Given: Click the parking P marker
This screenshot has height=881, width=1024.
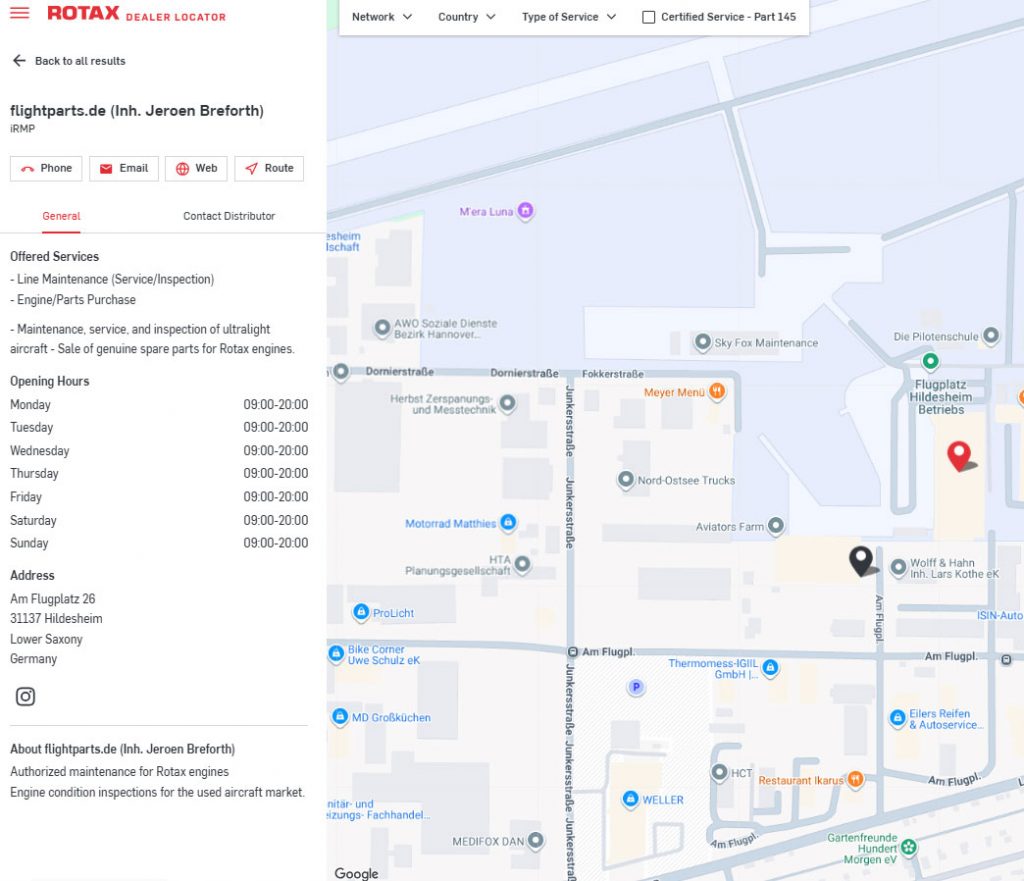Looking at the screenshot, I should [636, 687].
